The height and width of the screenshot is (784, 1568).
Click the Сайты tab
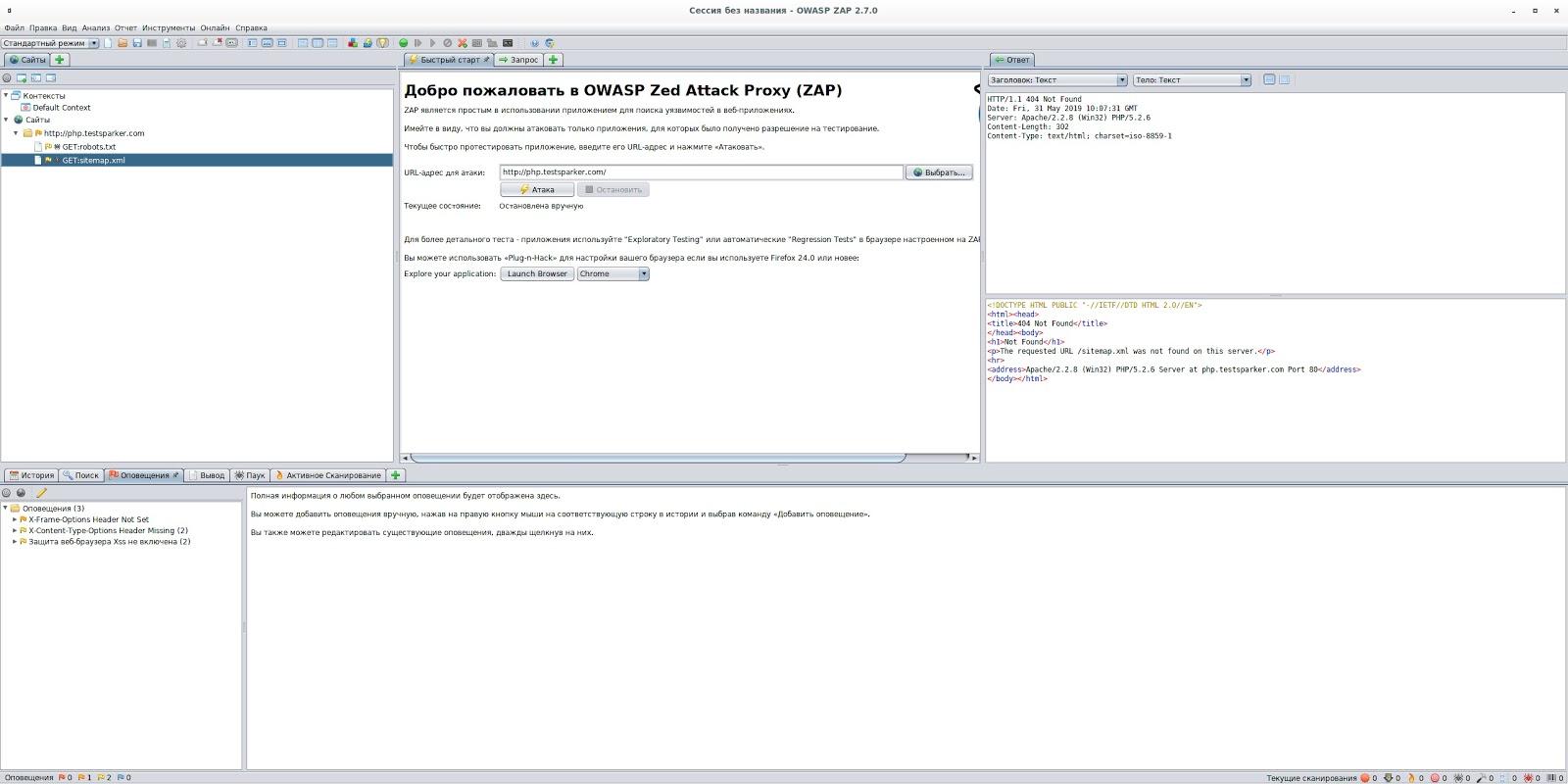coord(27,60)
